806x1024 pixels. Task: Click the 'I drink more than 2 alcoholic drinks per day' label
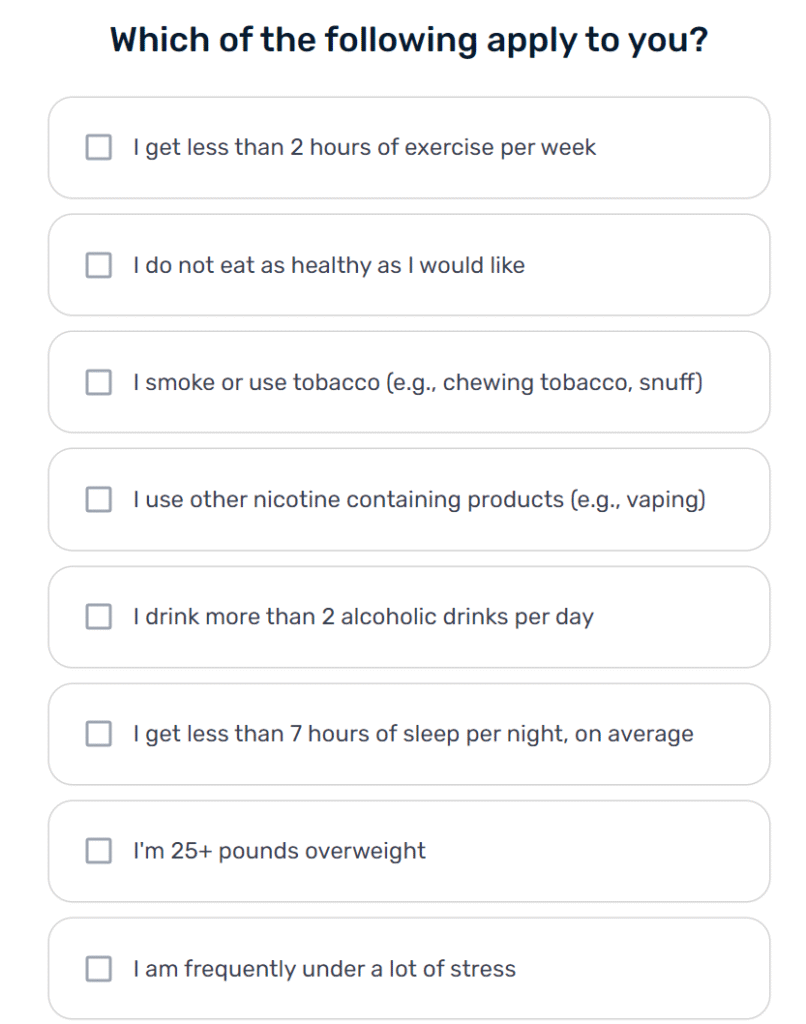(363, 616)
